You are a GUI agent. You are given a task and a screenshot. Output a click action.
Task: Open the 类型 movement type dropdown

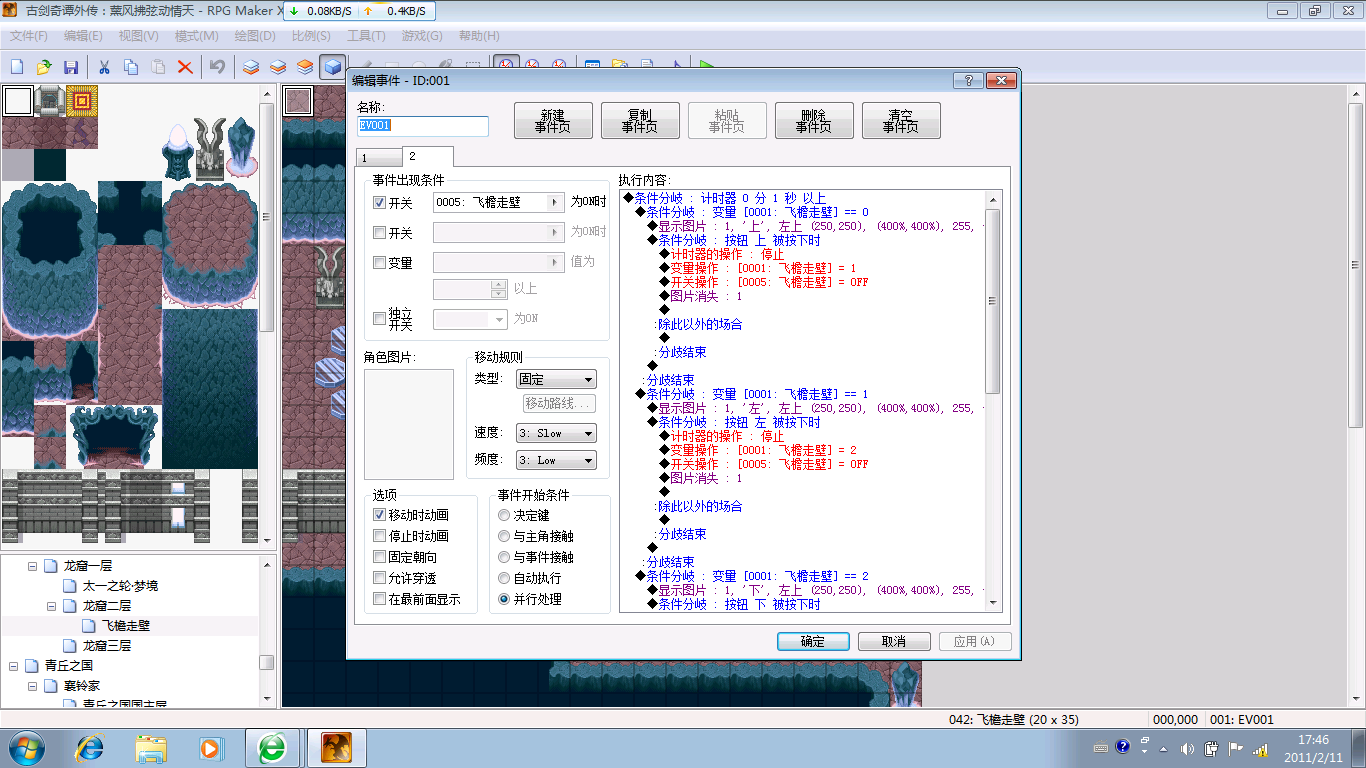click(556, 380)
